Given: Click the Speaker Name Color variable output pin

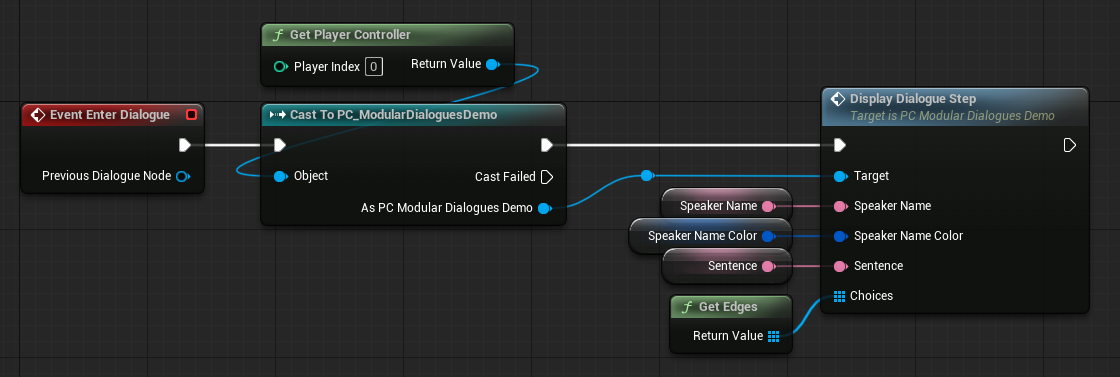Looking at the screenshot, I should coord(768,236).
